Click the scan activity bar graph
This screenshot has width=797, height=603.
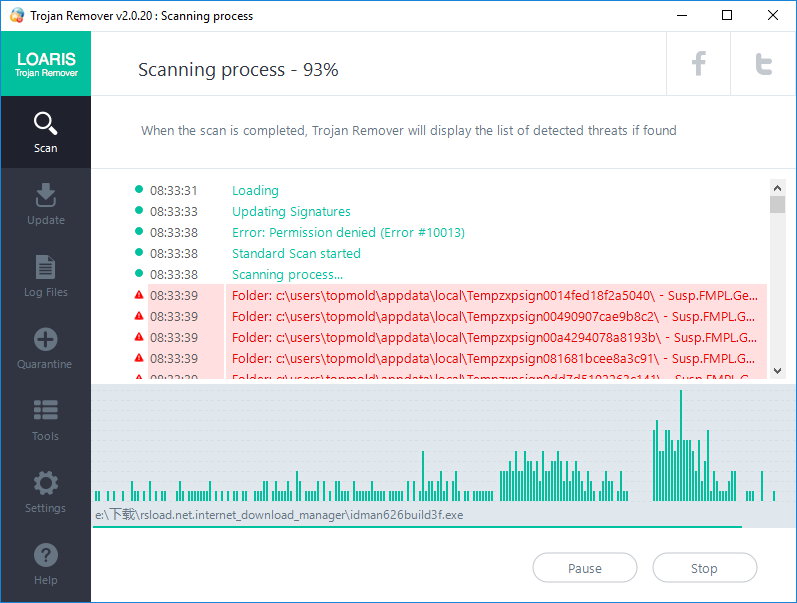coord(435,446)
